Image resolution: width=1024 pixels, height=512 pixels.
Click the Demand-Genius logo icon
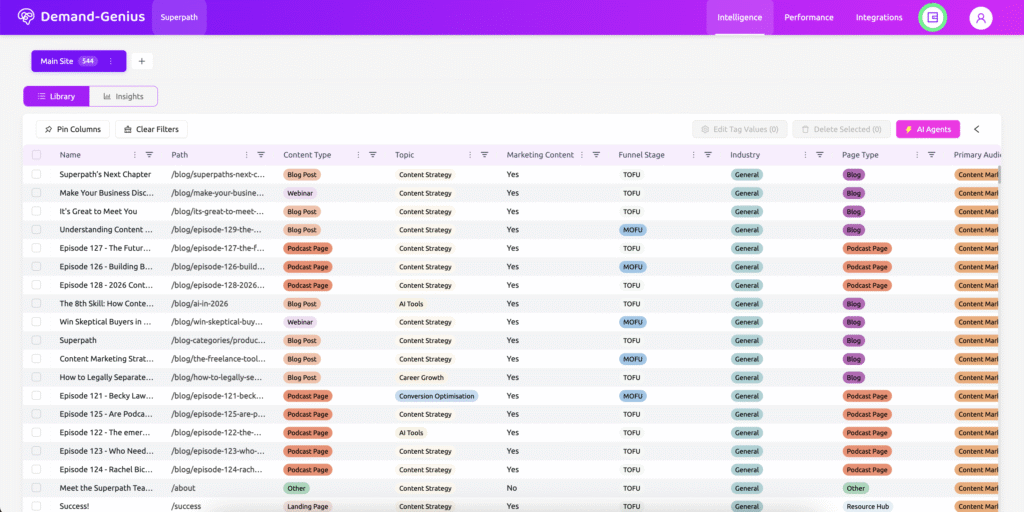(25, 17)
